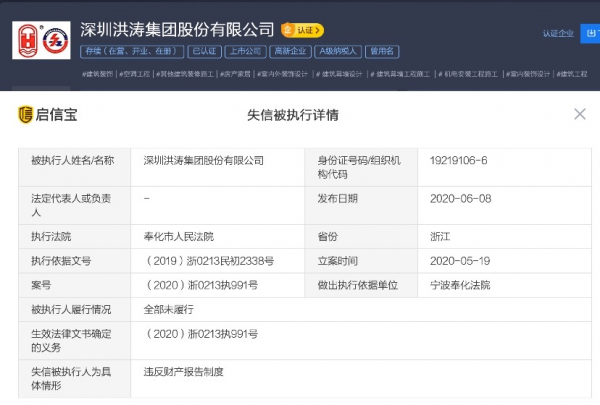600x405 pixels.
Task: Click the 发布日期 label
Action: [337, 199]
